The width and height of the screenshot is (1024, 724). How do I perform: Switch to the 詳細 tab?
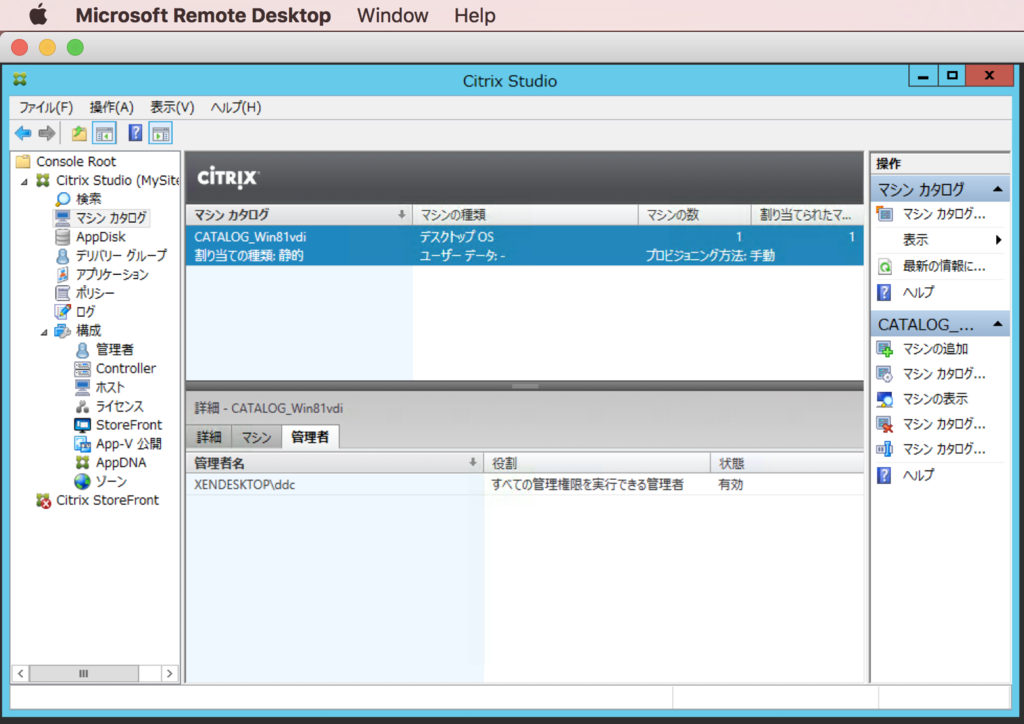(x=209, y=437)
